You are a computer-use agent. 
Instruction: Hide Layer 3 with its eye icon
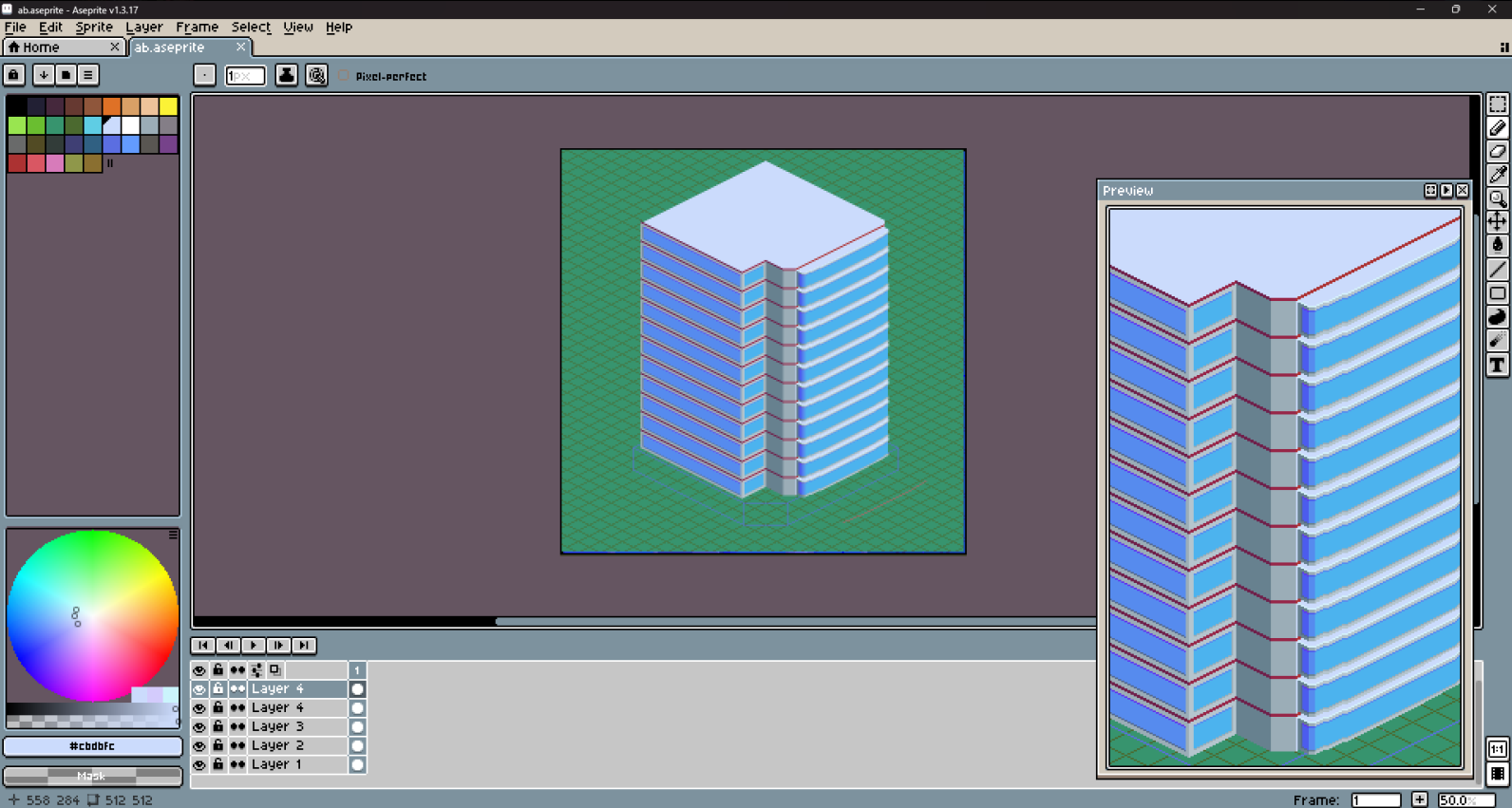click(x=199, y=727)
